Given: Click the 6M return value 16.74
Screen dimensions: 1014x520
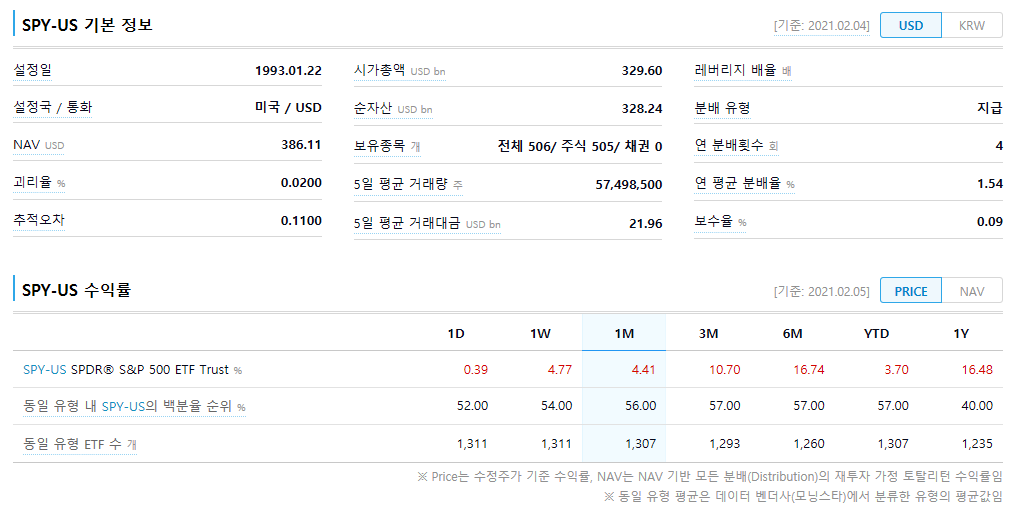Looking at the screenshot, I should click(809, 370).
